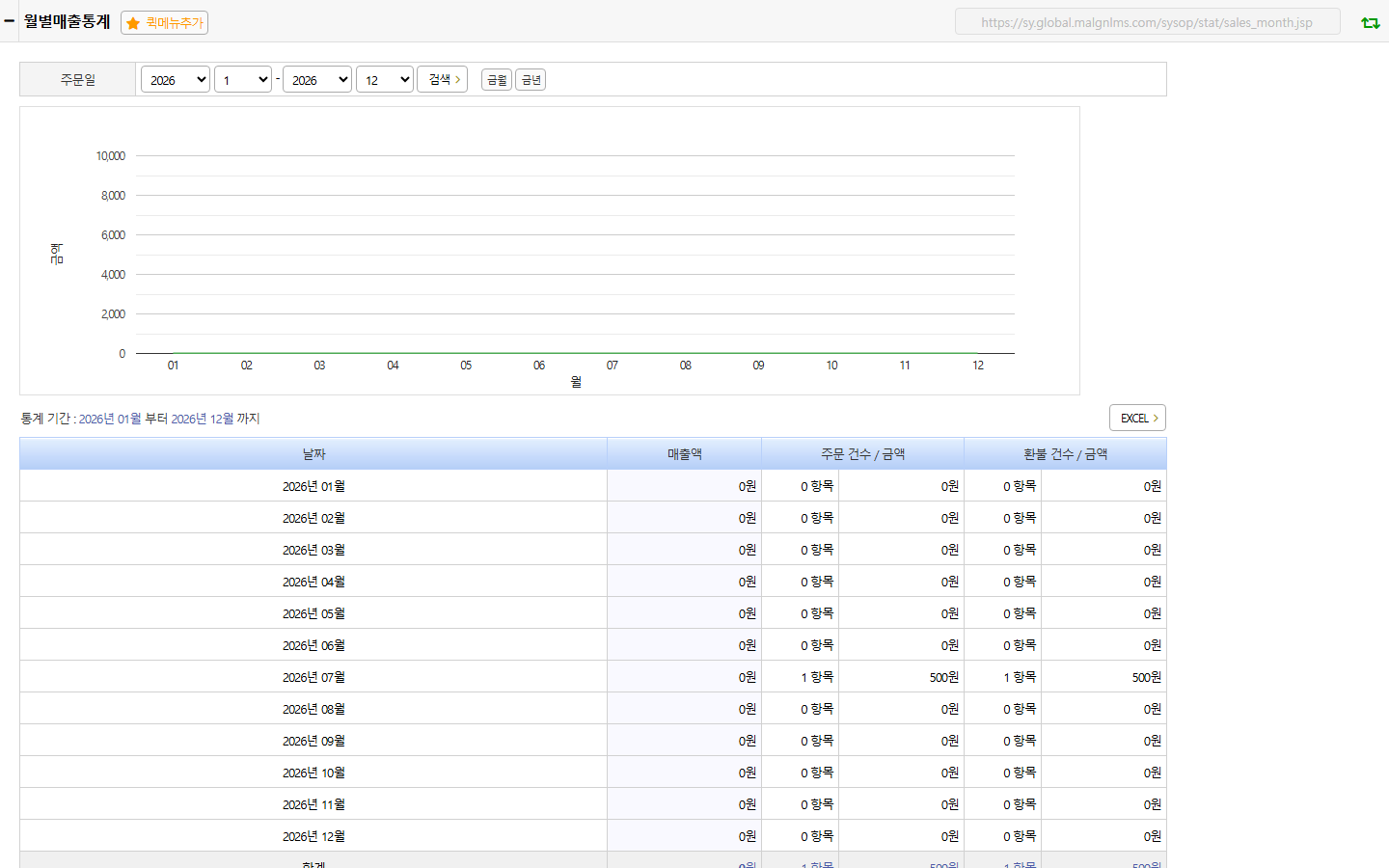Viewport: 1389px width, 868px height.
Task: Click the 500원 order amount in July row
Action: pyautogui.click(x=944, y=677)
